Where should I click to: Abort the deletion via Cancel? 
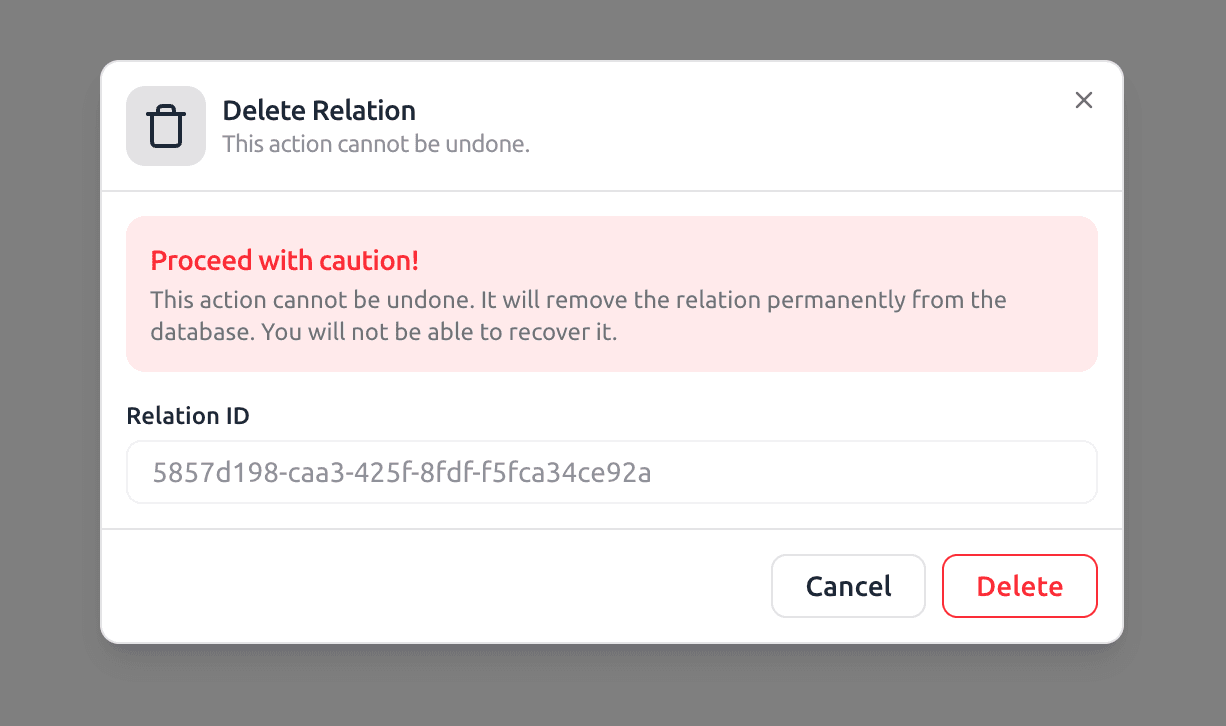[x=848, y=586]
